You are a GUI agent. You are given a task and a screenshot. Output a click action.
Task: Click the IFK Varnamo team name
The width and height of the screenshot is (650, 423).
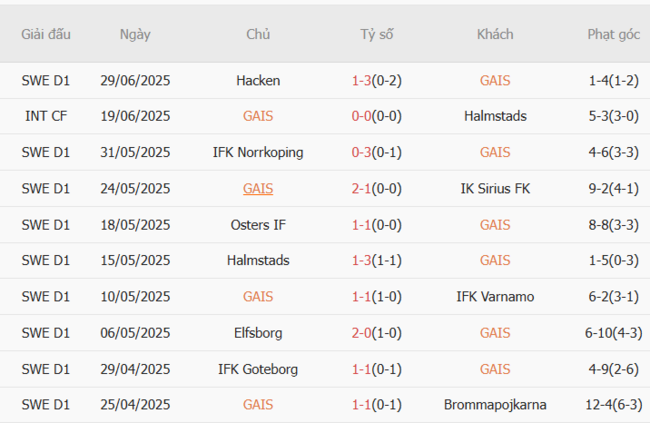tap(495, 296)
